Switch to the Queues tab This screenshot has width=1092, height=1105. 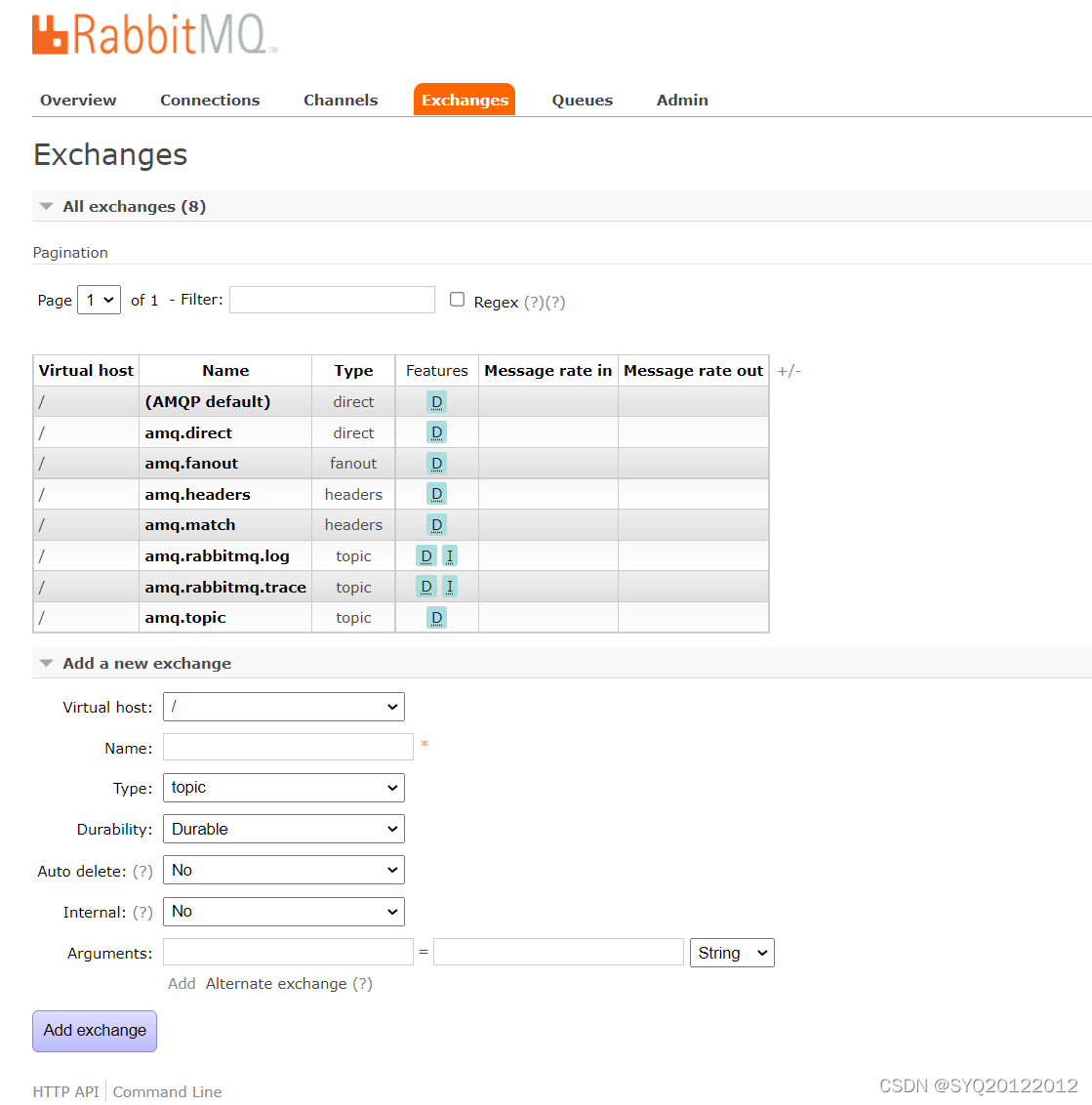(582, 100)
